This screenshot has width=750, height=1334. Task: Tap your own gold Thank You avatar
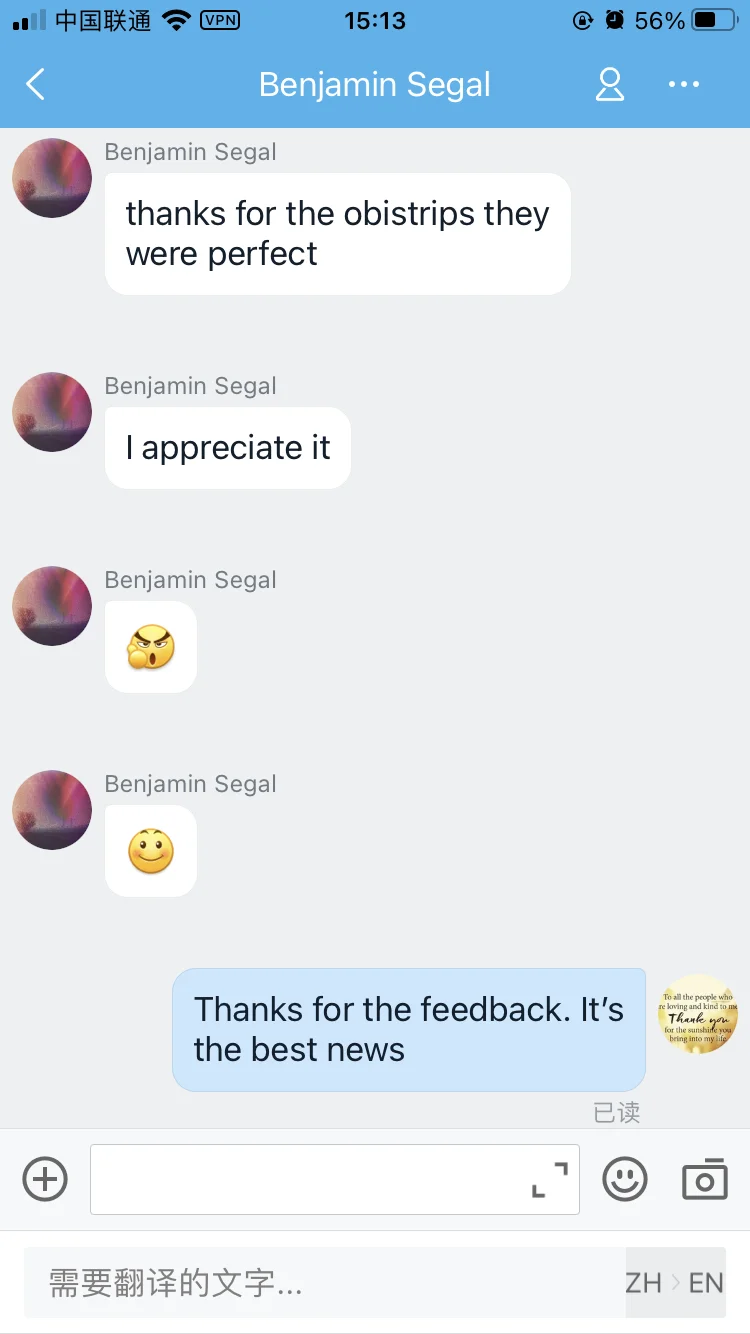pyautogui.click(x=698, y=1015)
